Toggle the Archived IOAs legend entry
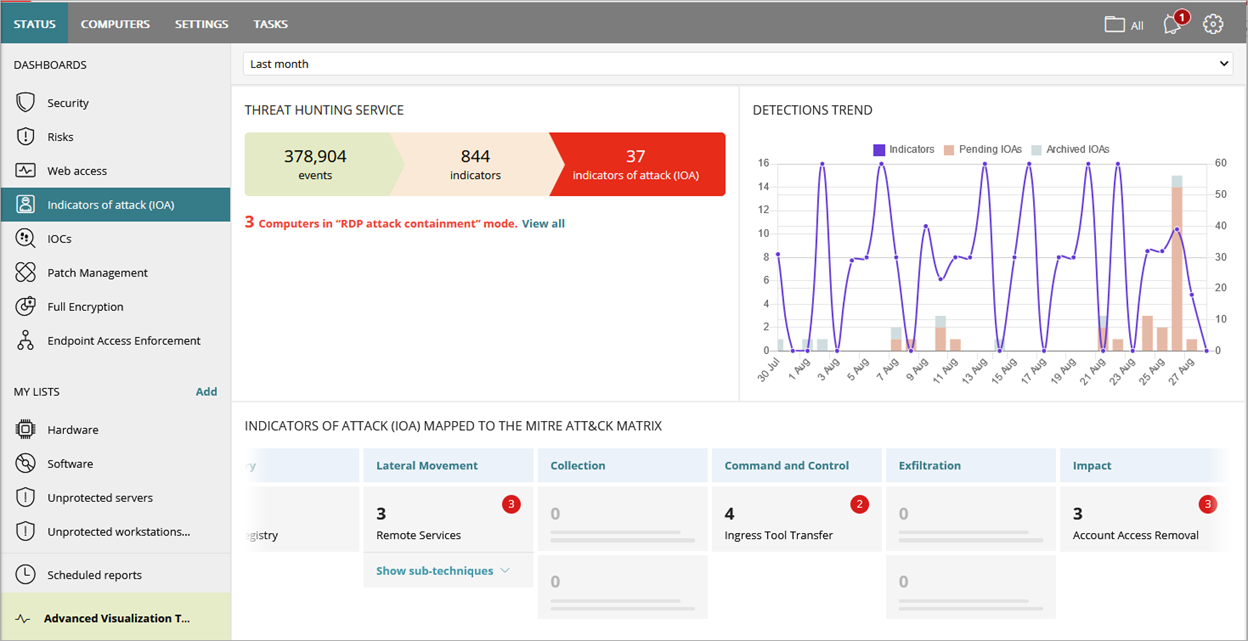Screen dimensions: 1248x641 tap(1071, 149)
